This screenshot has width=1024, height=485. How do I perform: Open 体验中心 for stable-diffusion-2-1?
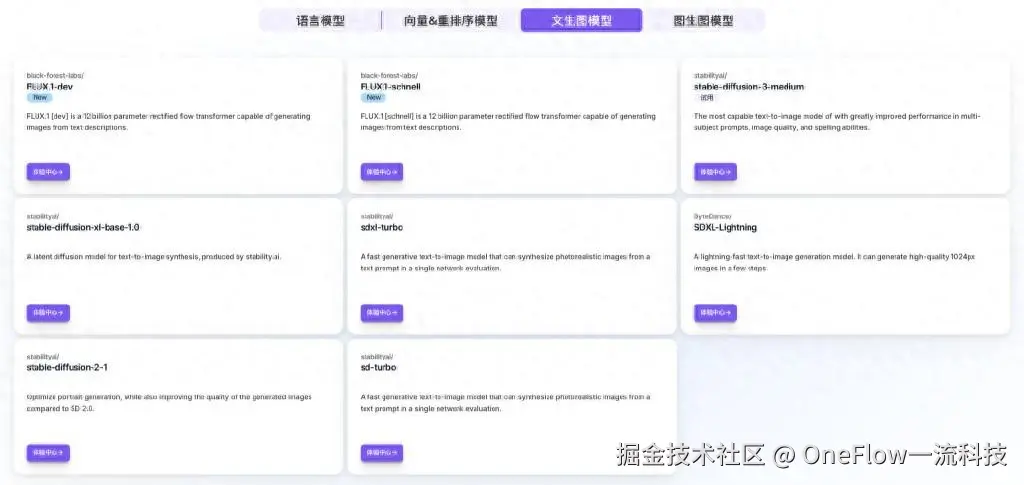48,453
